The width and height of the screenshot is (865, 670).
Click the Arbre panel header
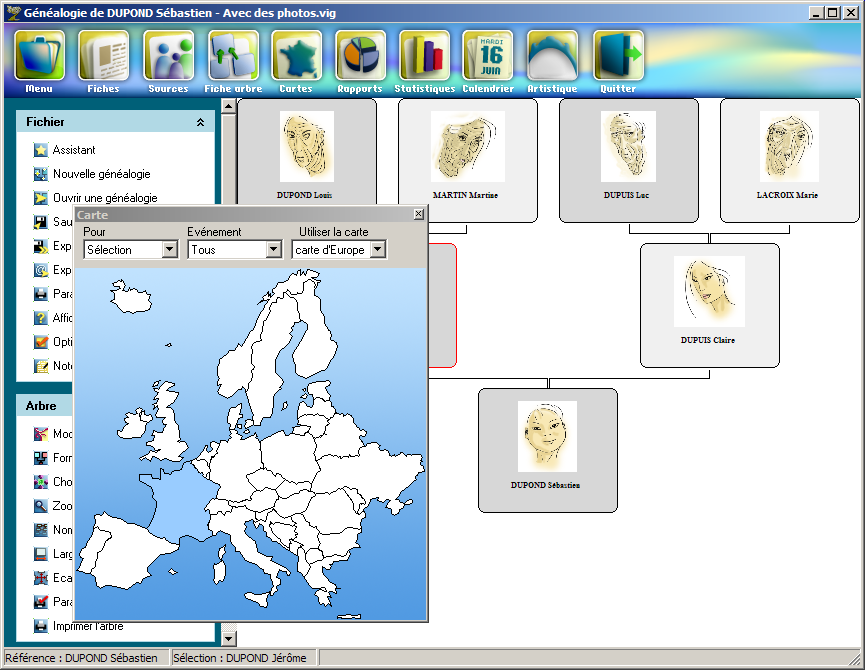[x=44, y=406]
